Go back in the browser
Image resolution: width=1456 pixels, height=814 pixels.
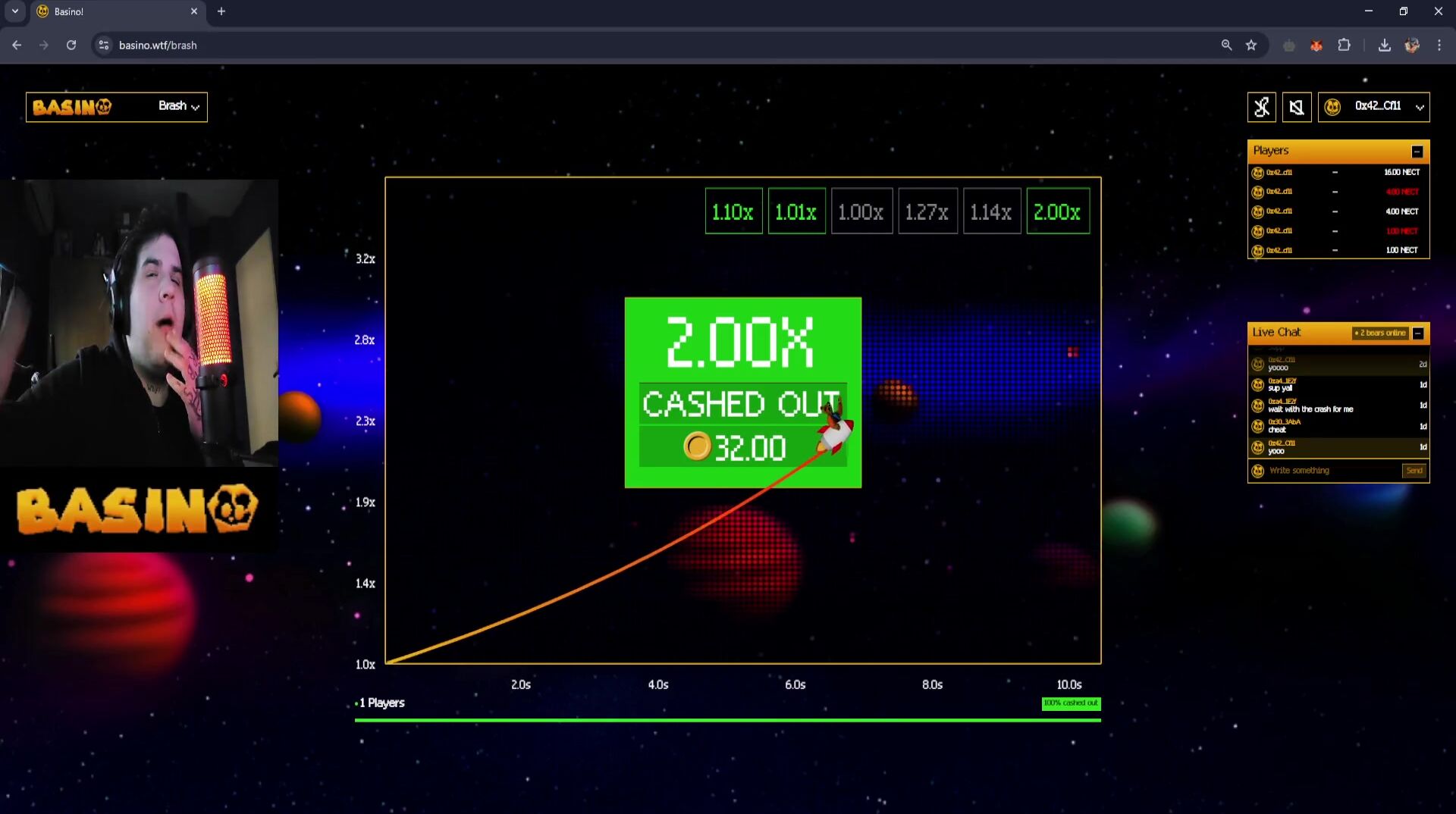pos(17,45)
